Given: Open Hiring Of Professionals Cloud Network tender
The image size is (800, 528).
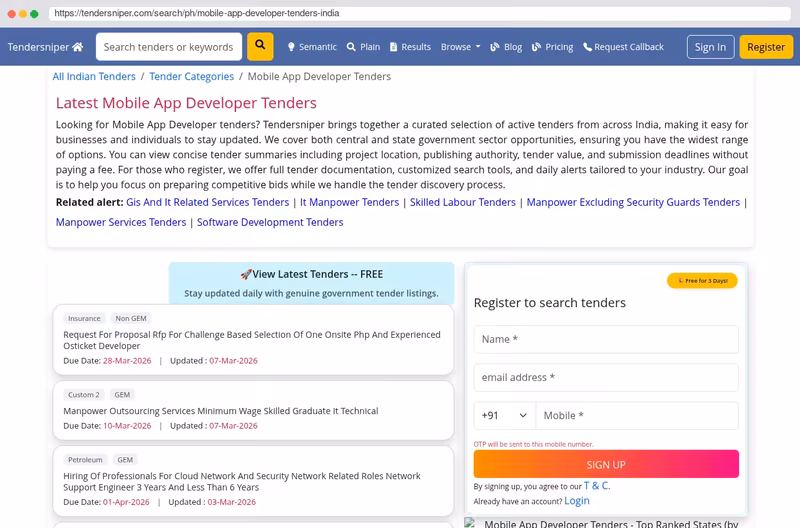Looking at the screenshot, I should 242,482.
